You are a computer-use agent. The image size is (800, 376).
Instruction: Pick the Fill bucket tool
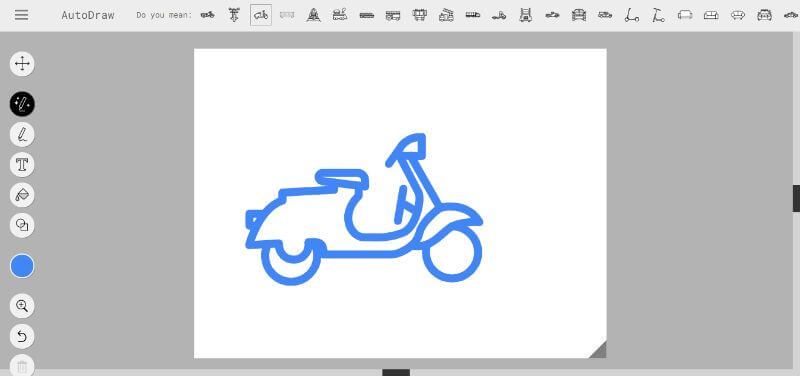point(22,195)
